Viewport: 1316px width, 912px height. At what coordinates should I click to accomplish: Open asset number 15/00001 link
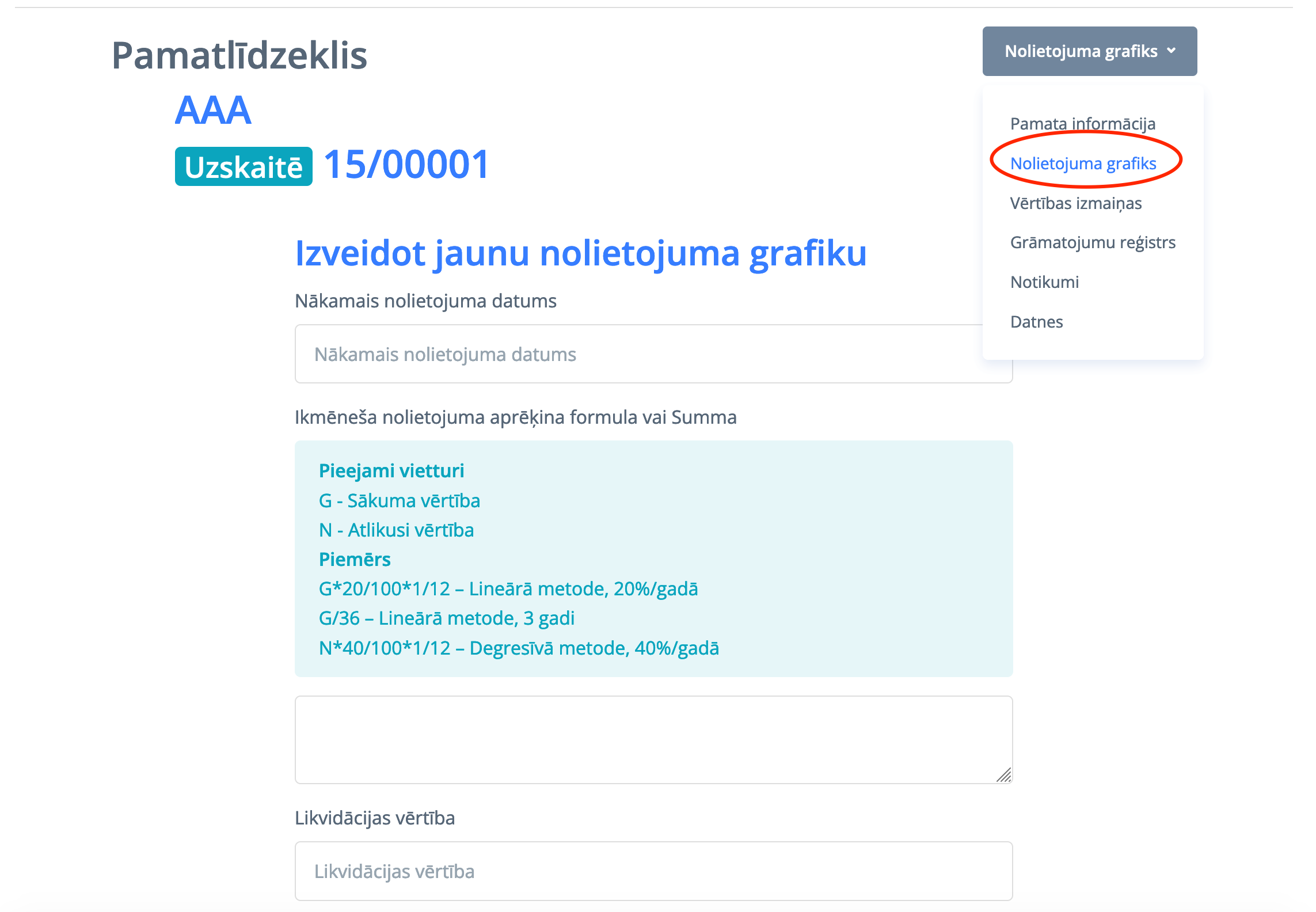click(x=406, y=165)
